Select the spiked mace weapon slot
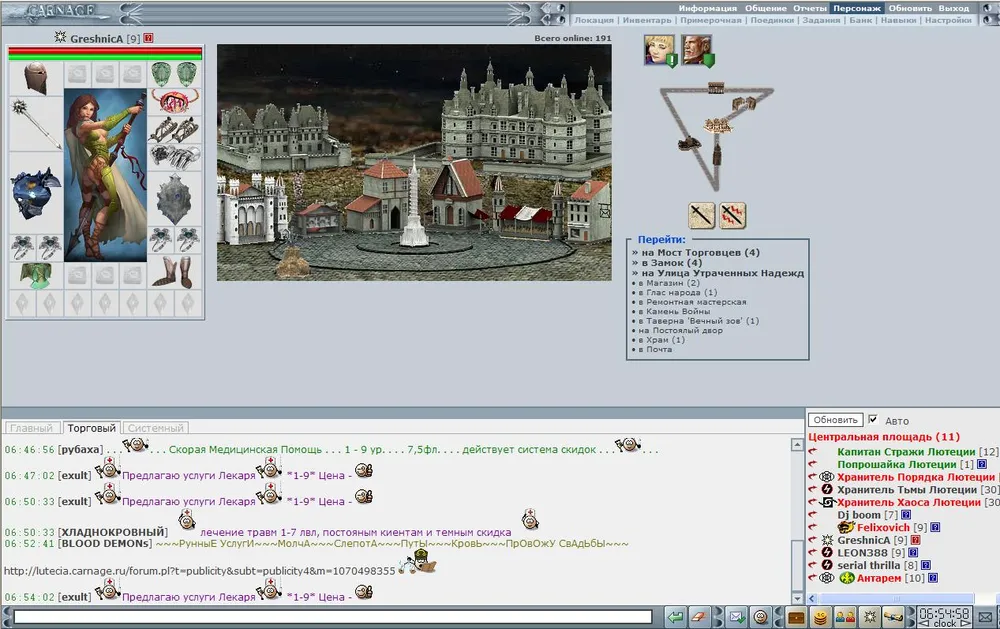The image size is (1000, 629). click(x=36, y=124)
